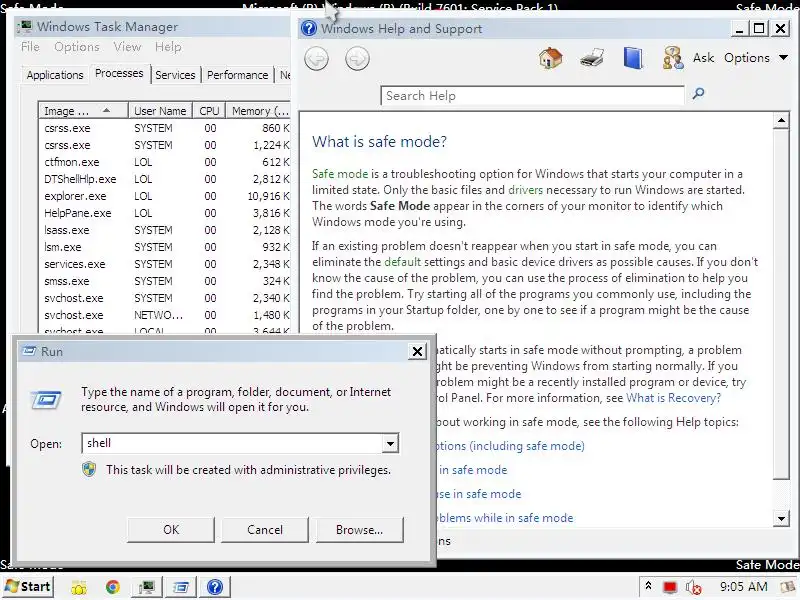Click the Help scrollbar down arrow
The height and width of the screenshot is (600, 800).
[x=781, y=519]
